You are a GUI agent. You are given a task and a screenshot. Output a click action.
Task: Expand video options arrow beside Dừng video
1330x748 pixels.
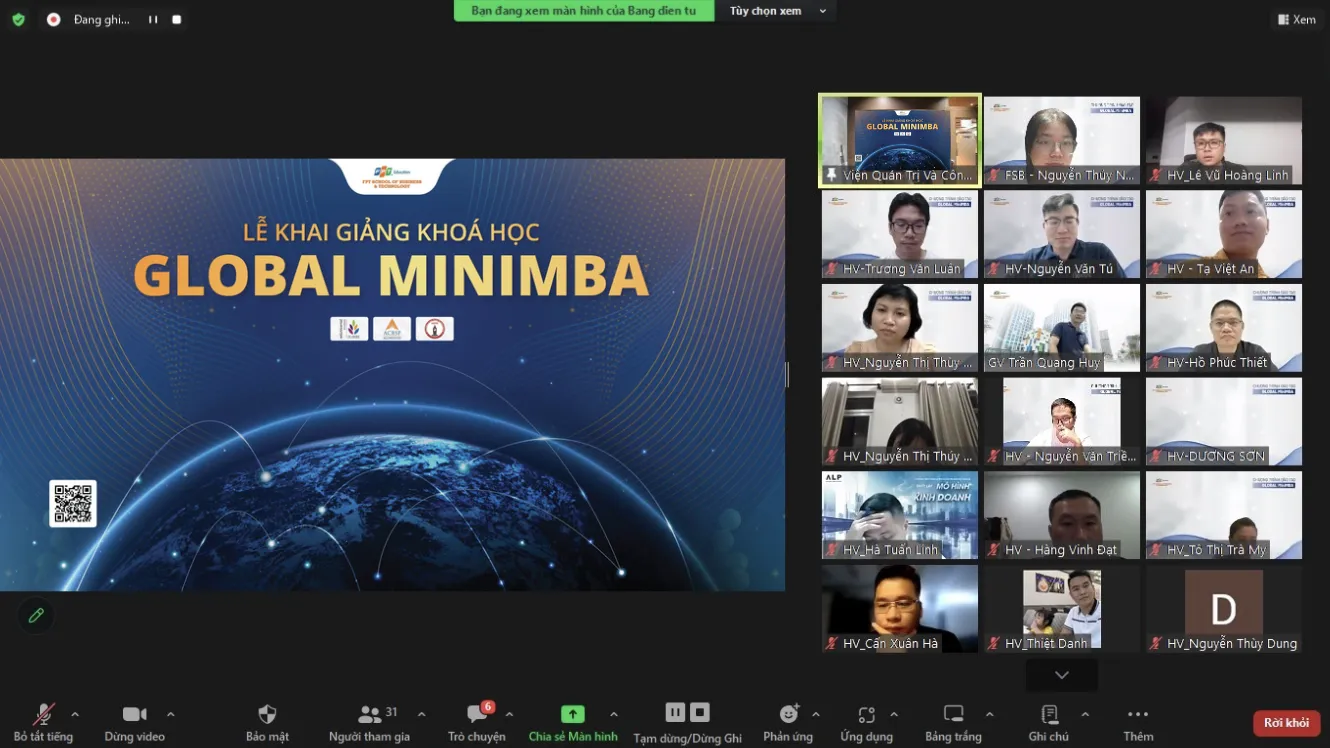pos(170,715)
